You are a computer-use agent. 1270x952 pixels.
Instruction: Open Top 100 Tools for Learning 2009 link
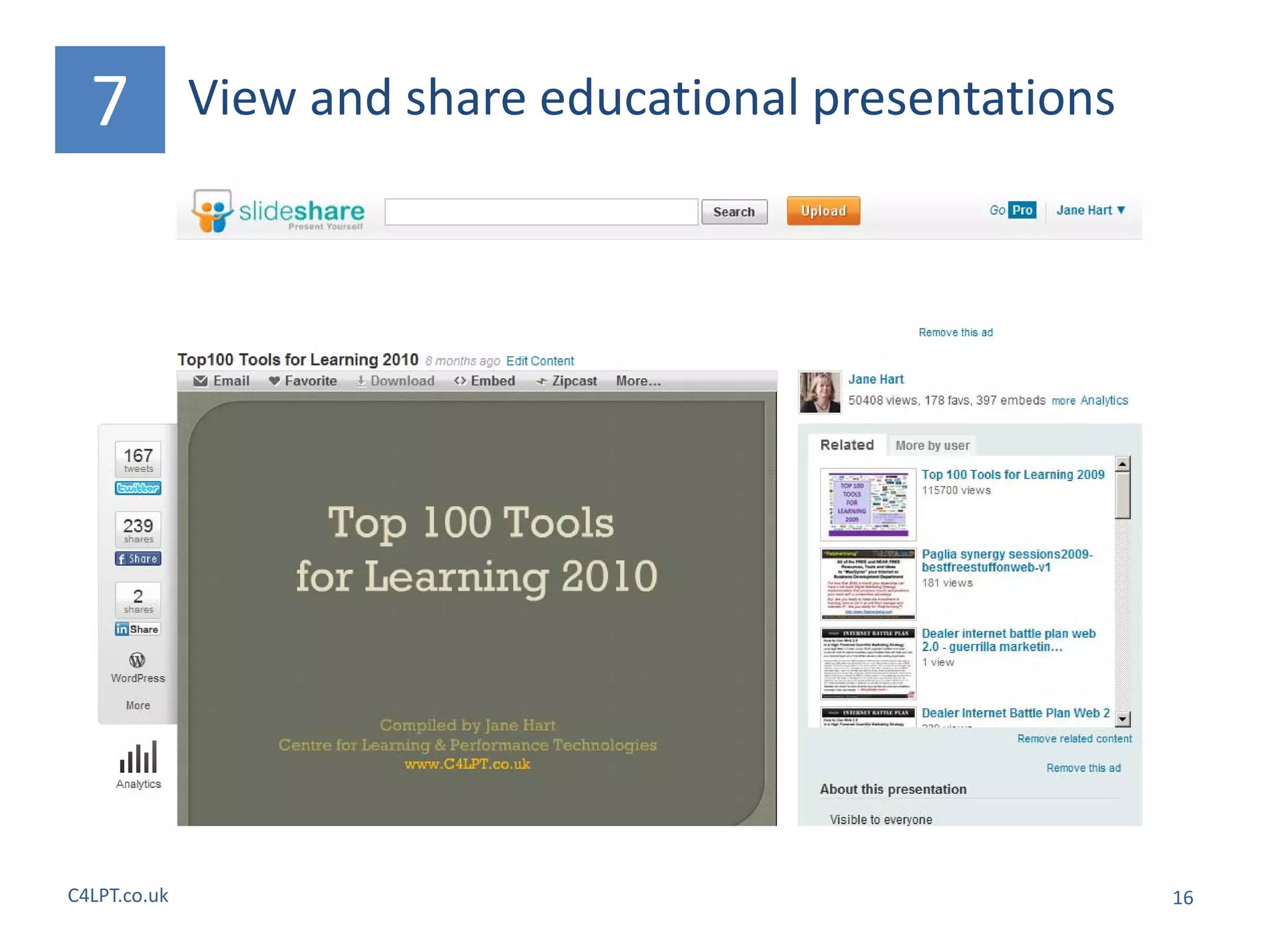pyautogui.click(x=1013, y=475)
